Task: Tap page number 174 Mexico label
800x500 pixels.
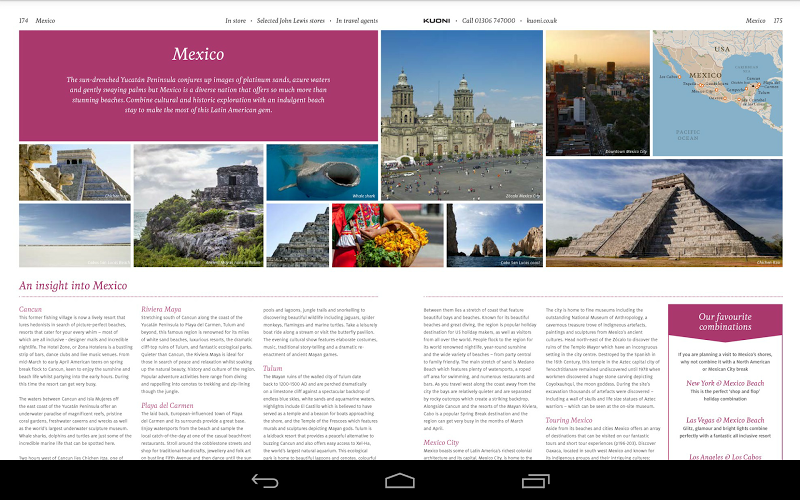Action: (37, 21)
